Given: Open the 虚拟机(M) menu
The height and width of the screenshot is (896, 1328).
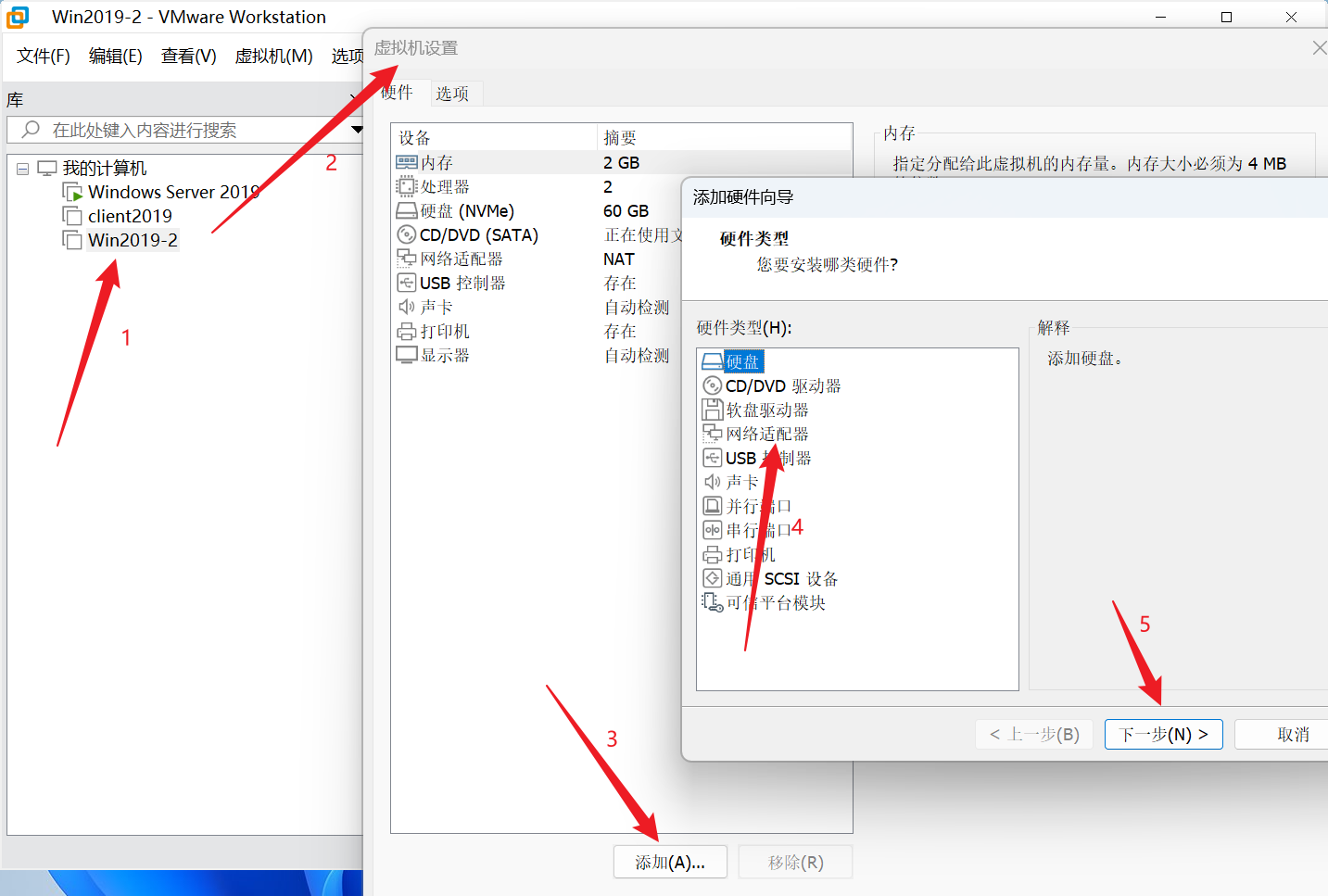Looking at the screenshot, I should click(274, 56).
